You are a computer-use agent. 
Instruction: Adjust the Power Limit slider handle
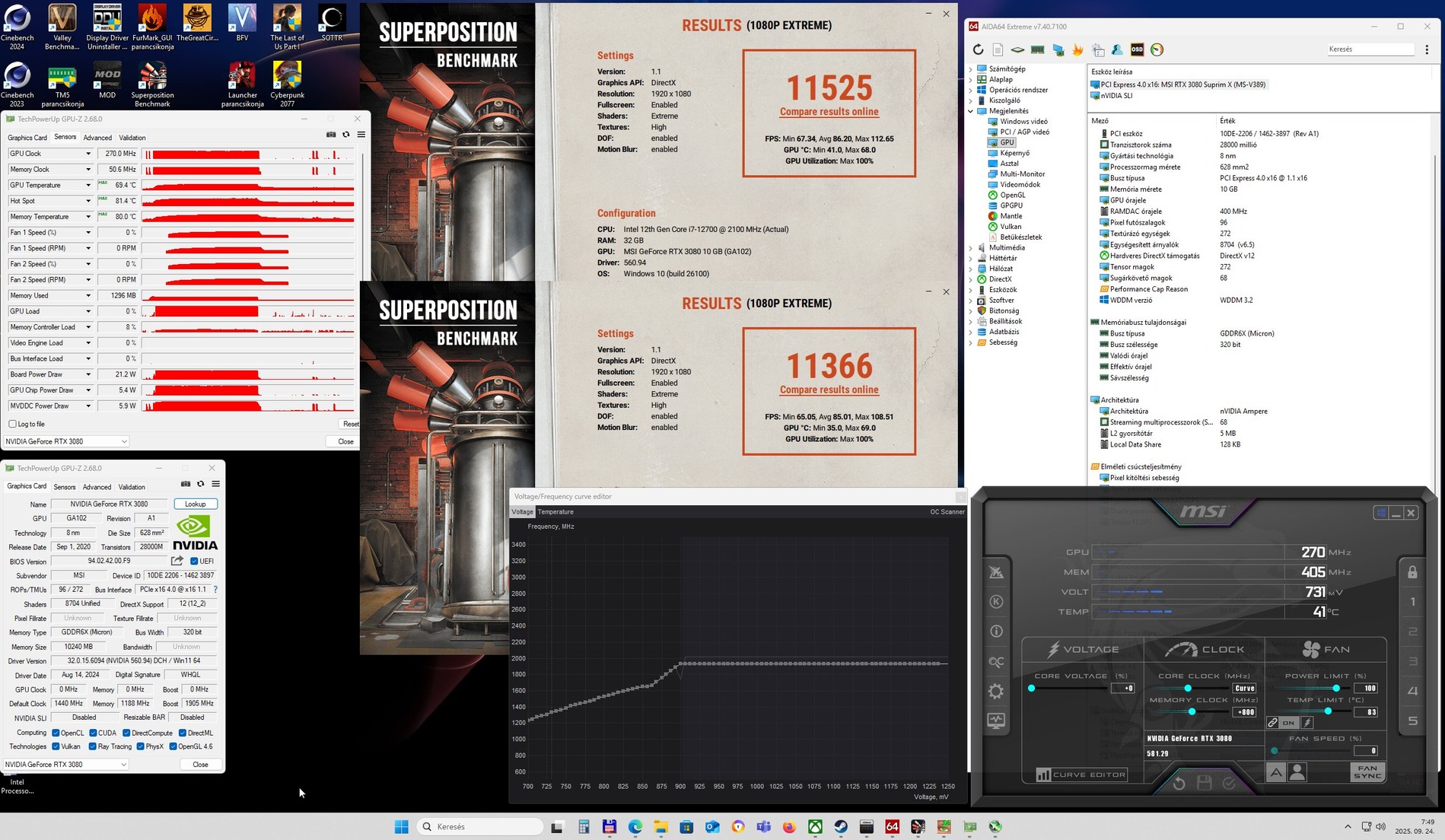1336,688
